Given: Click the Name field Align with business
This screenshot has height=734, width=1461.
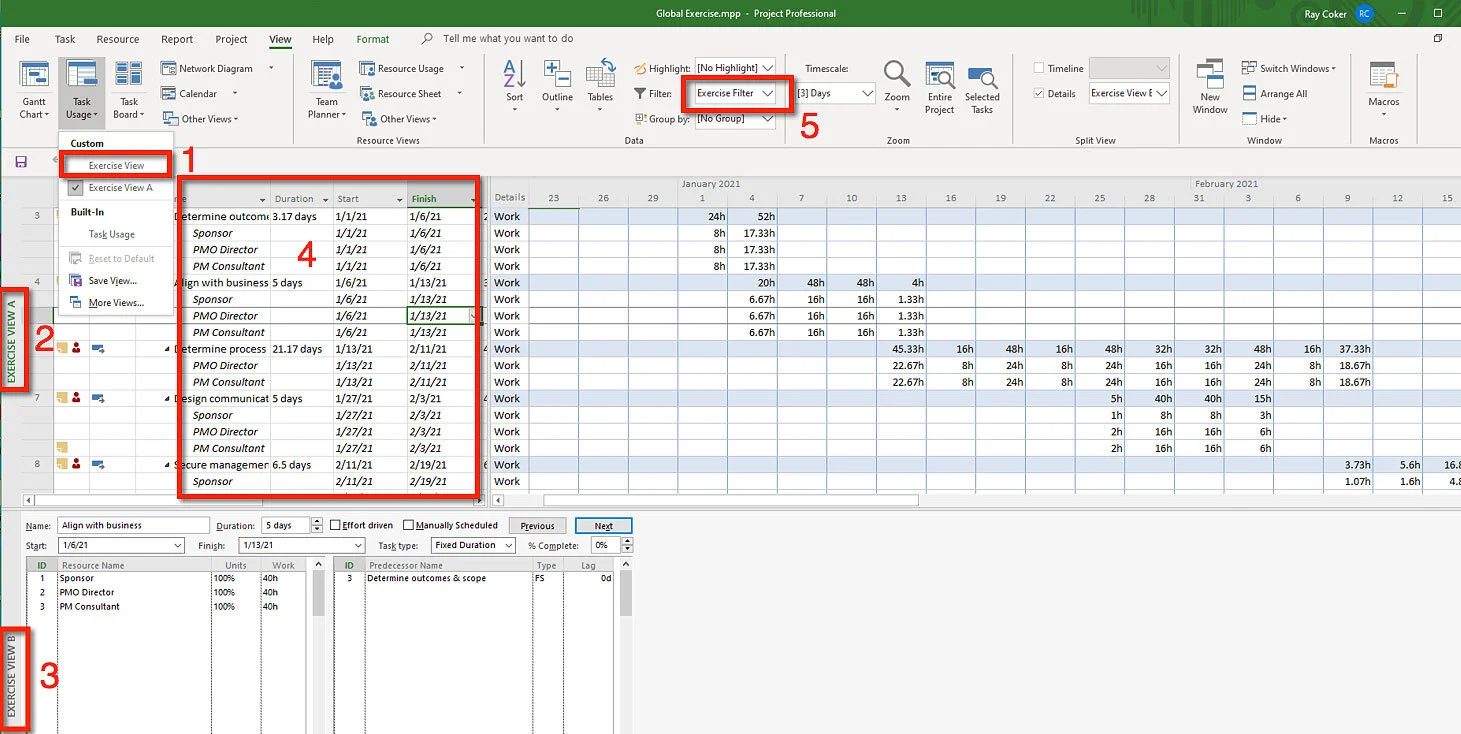Looking at the screenshot, I should click(x=133, y=525).
